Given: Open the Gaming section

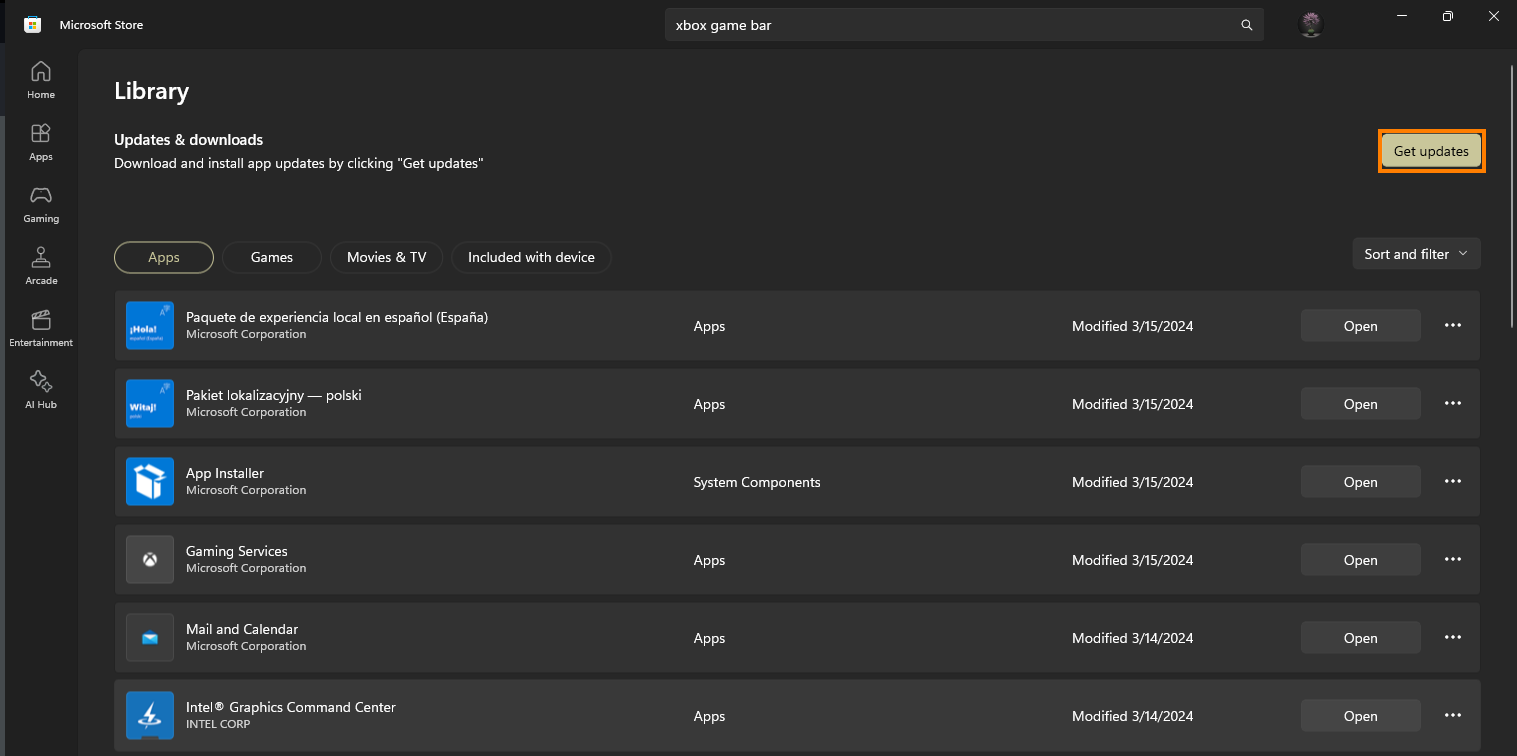Looking at the screenshot, I should coord(41,205).
